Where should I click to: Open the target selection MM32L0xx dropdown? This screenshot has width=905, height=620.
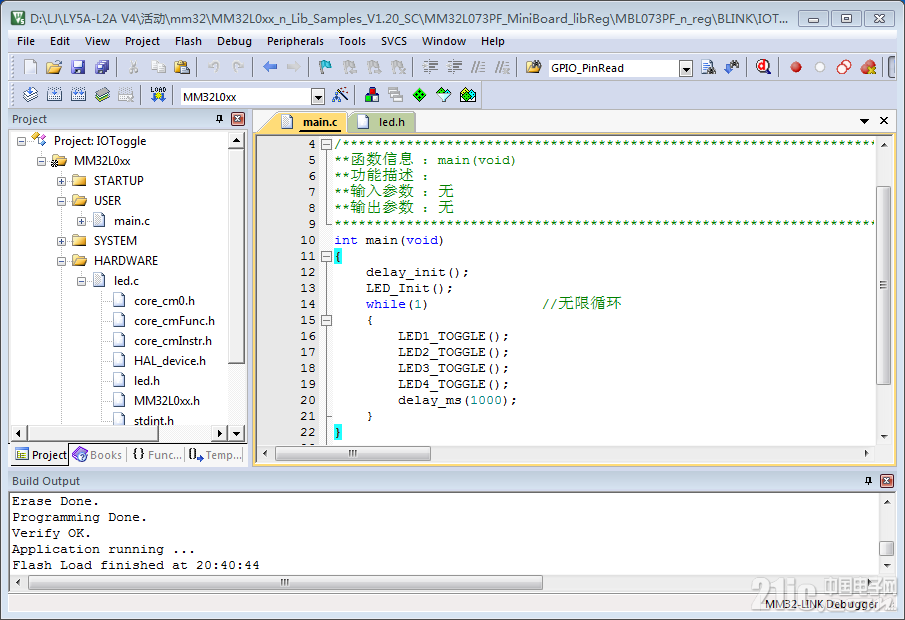(317, 96)
